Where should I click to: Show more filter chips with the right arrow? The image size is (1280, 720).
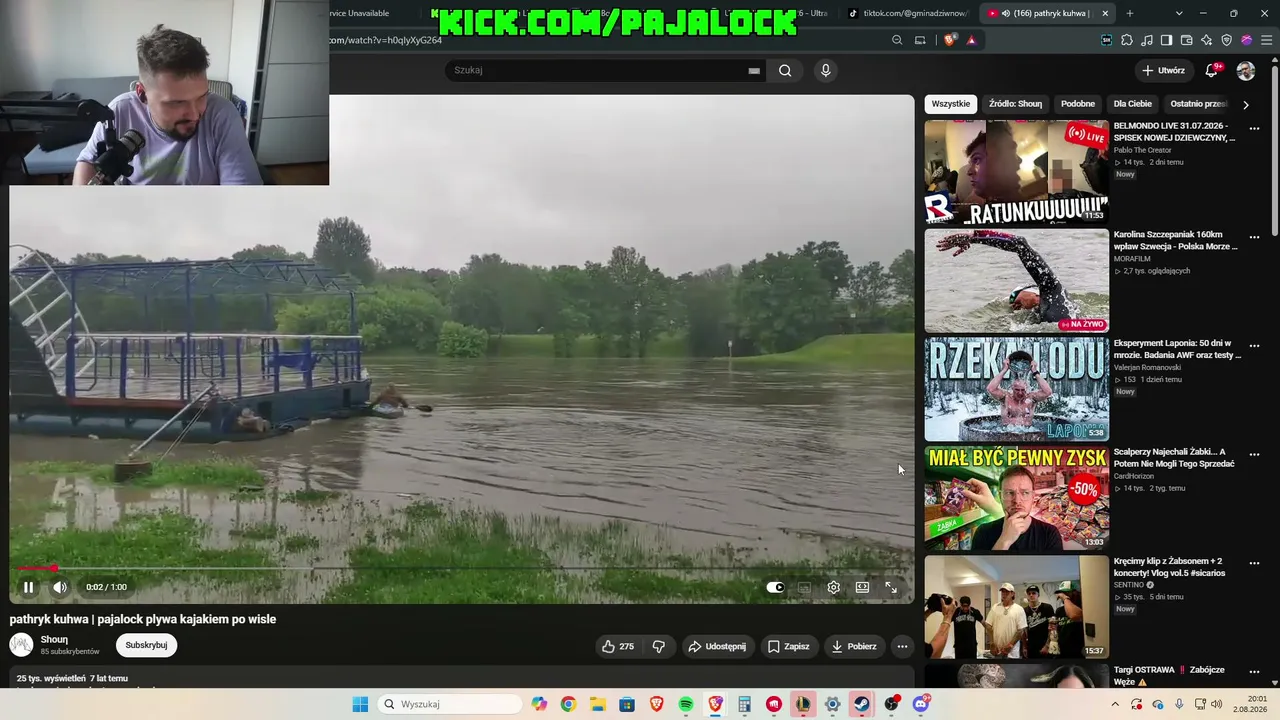point(1245,104)
